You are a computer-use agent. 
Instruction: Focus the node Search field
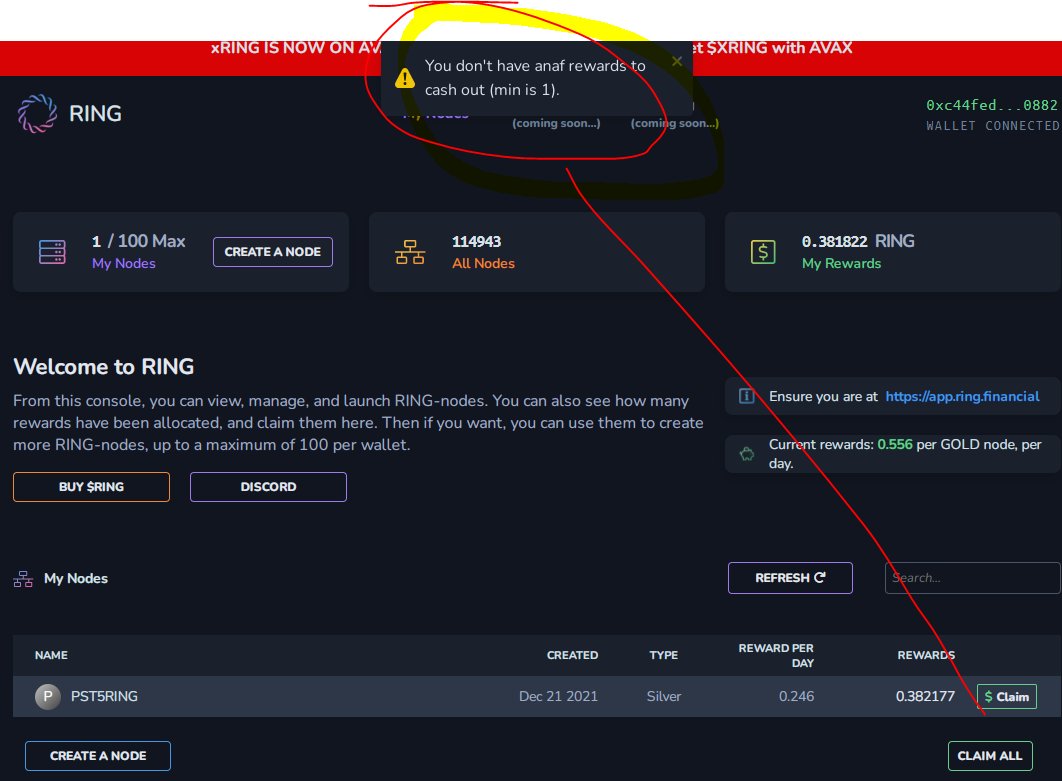tap(973, 578)
